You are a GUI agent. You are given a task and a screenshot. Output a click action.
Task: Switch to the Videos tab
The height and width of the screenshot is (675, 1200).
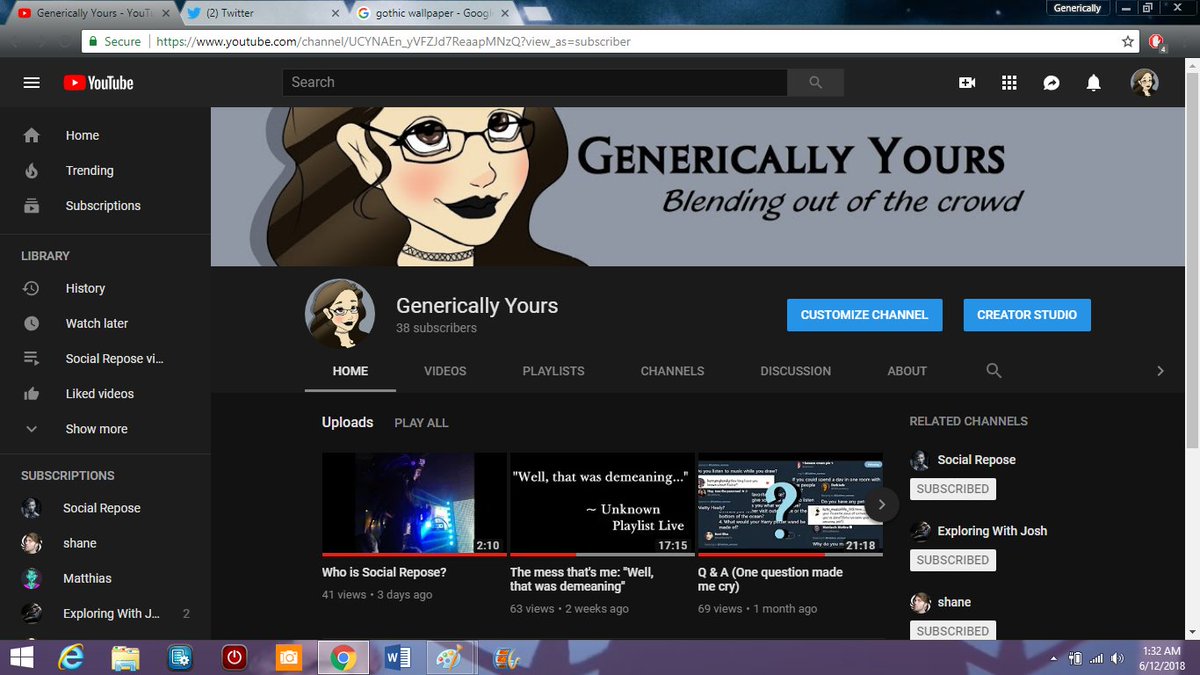click(445, 371)
